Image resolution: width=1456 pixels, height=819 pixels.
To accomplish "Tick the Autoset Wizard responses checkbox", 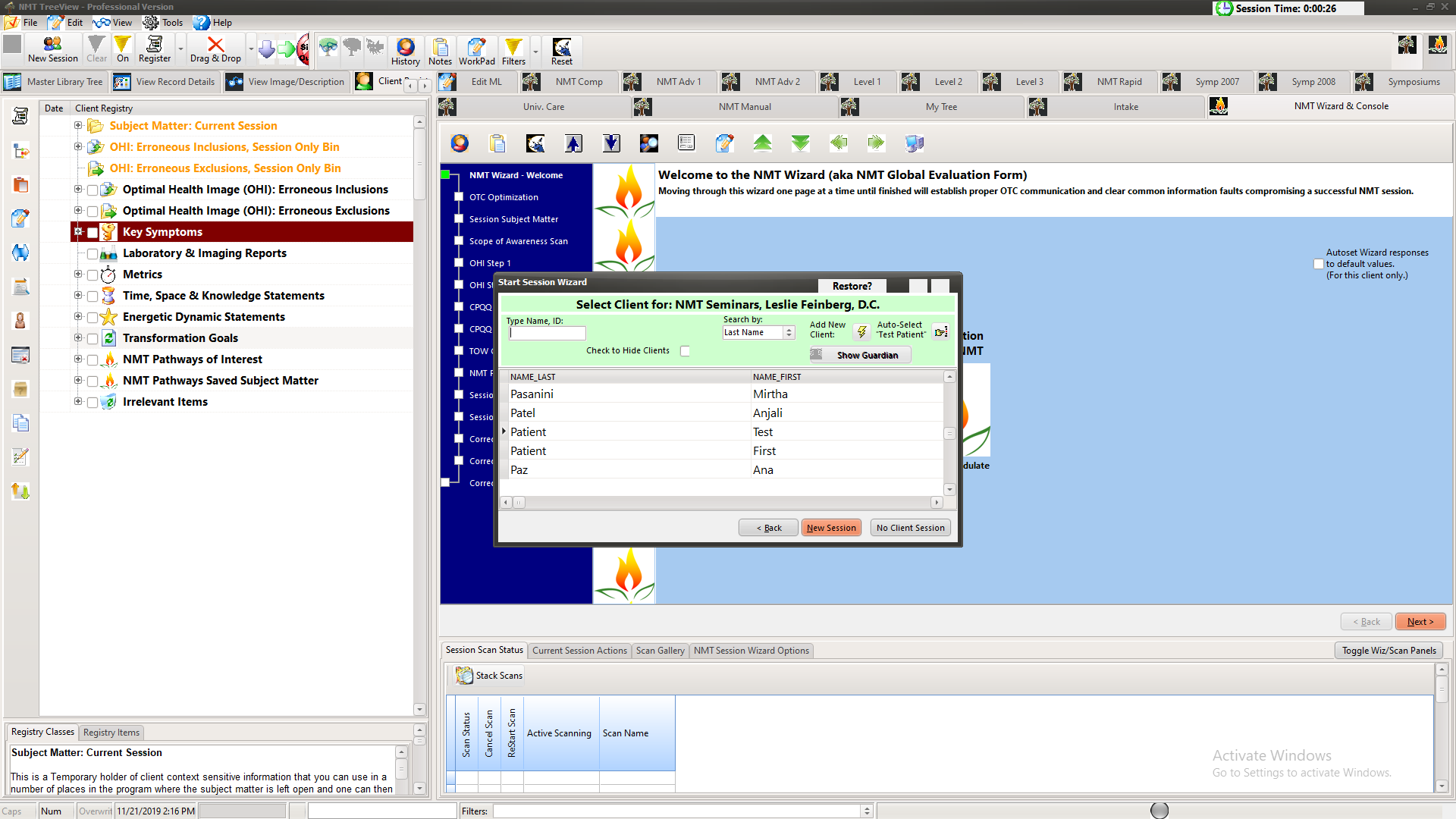I will pos(1318,264).
